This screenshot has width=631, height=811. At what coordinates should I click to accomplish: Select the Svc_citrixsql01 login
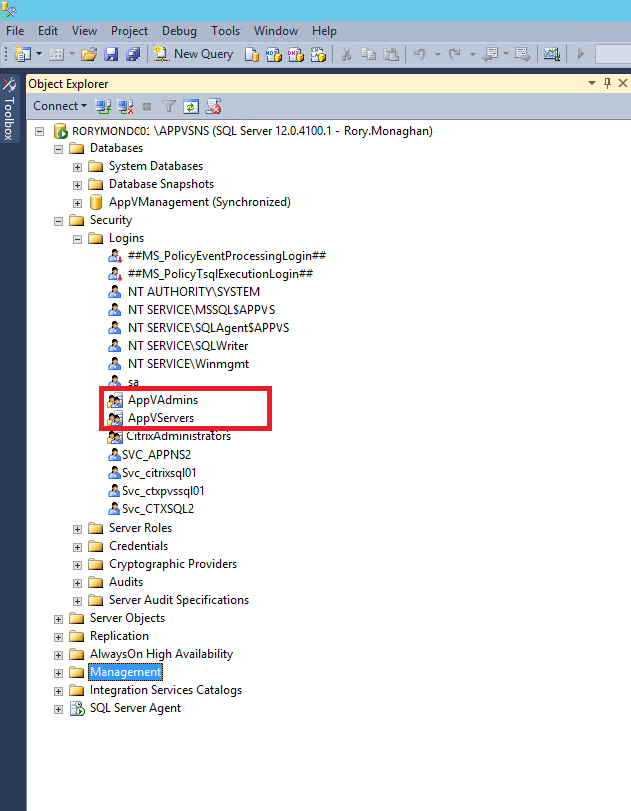(159, 473)
